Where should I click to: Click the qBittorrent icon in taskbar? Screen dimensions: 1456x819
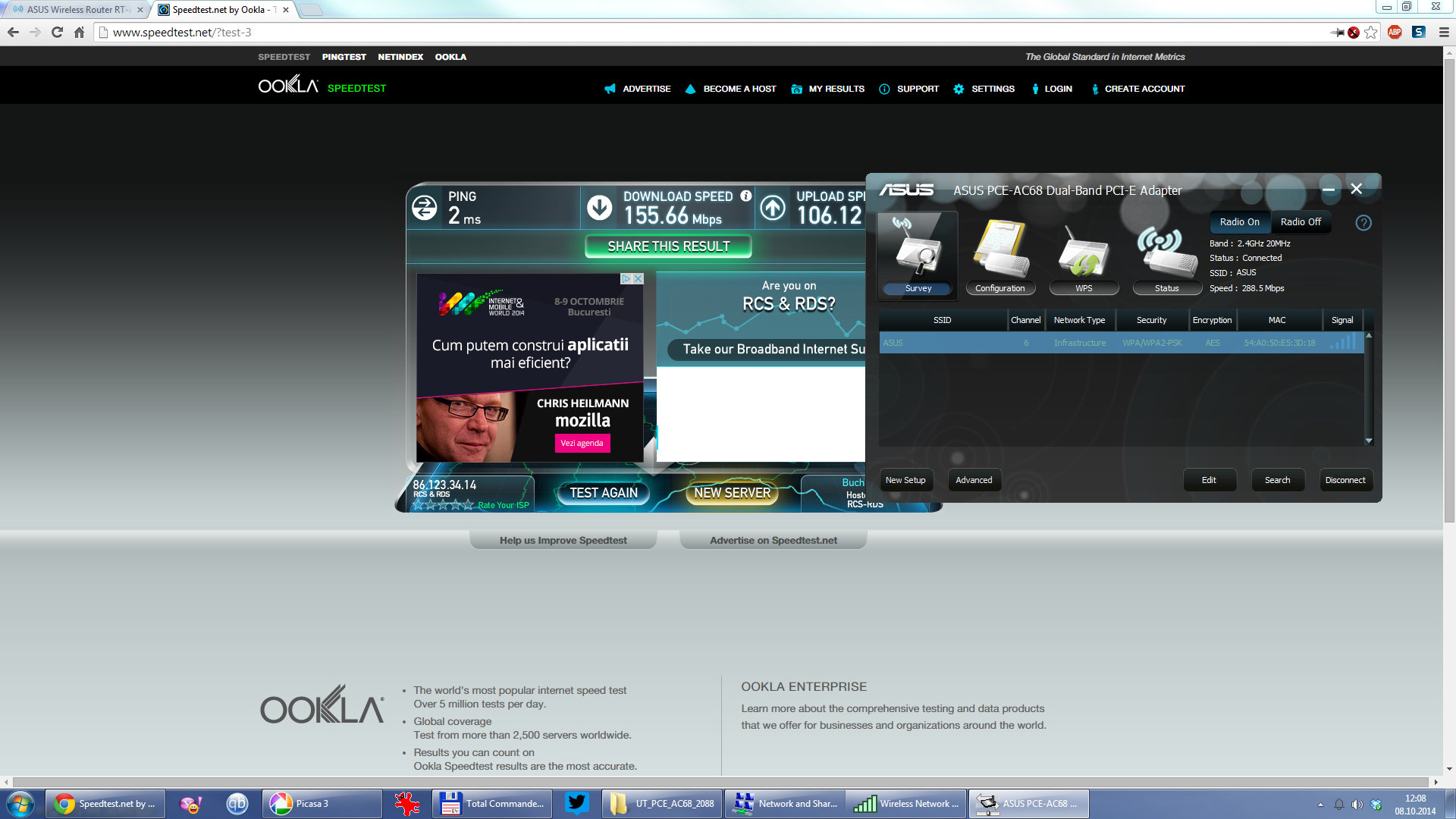[237, 804]
